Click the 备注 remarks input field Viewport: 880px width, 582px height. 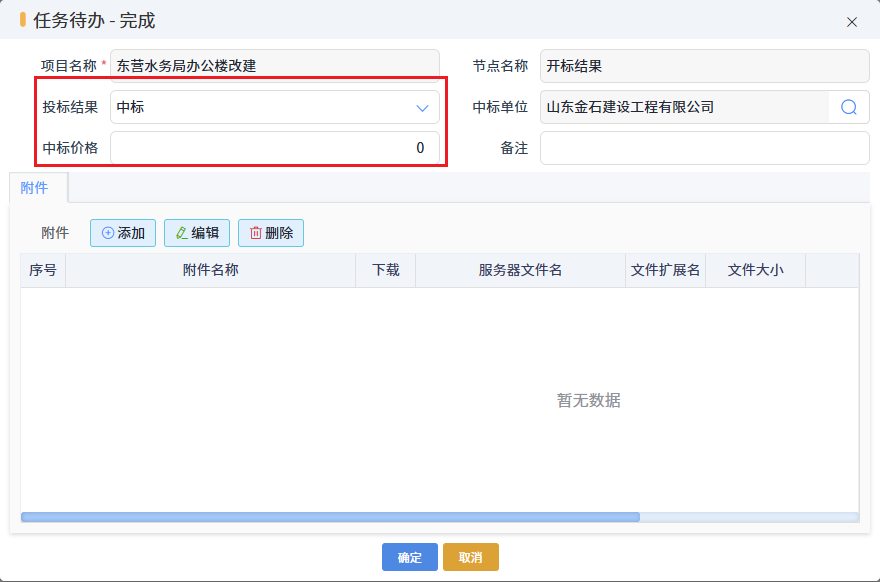[704, 148]
